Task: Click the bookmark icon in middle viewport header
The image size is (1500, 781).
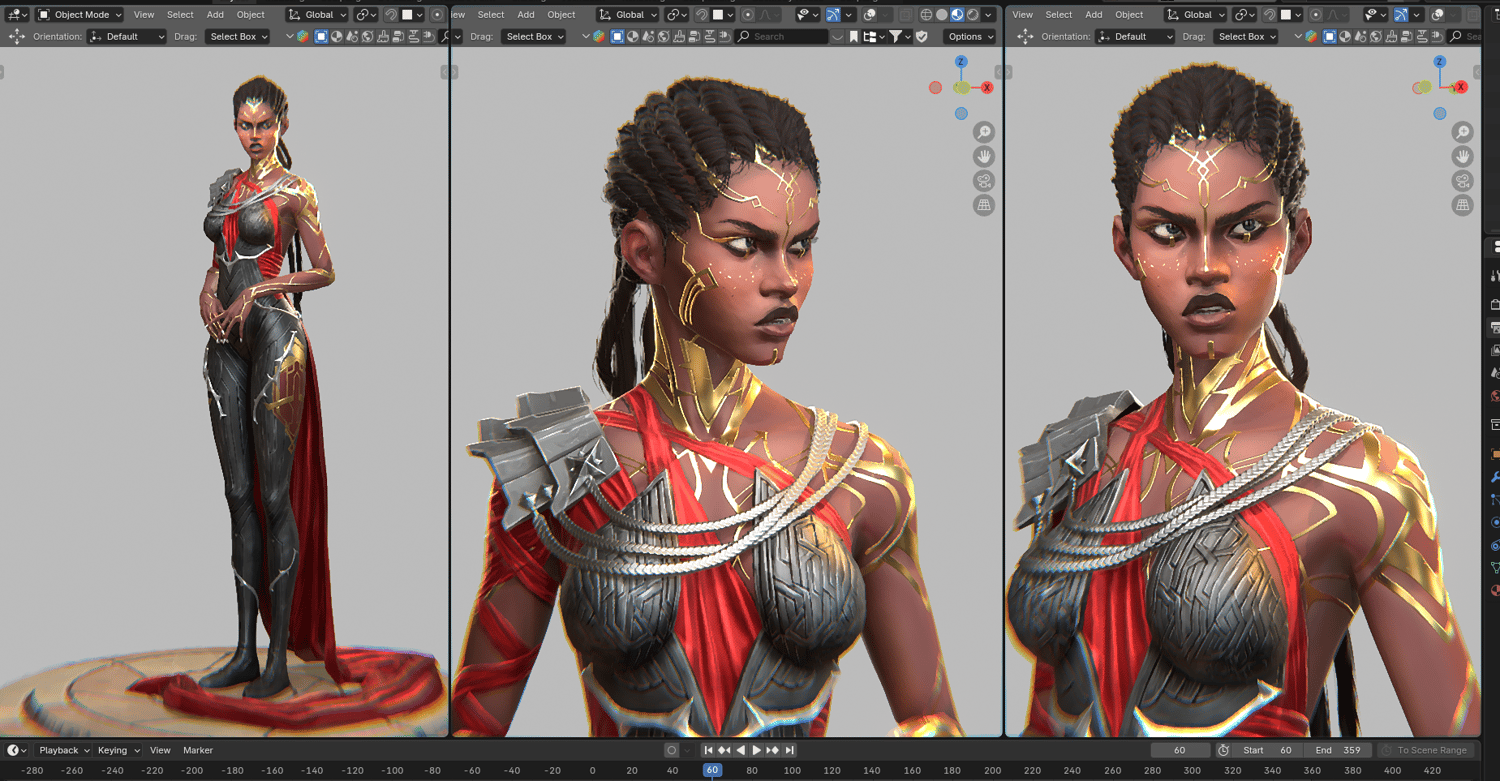Action: pos(853,36)
